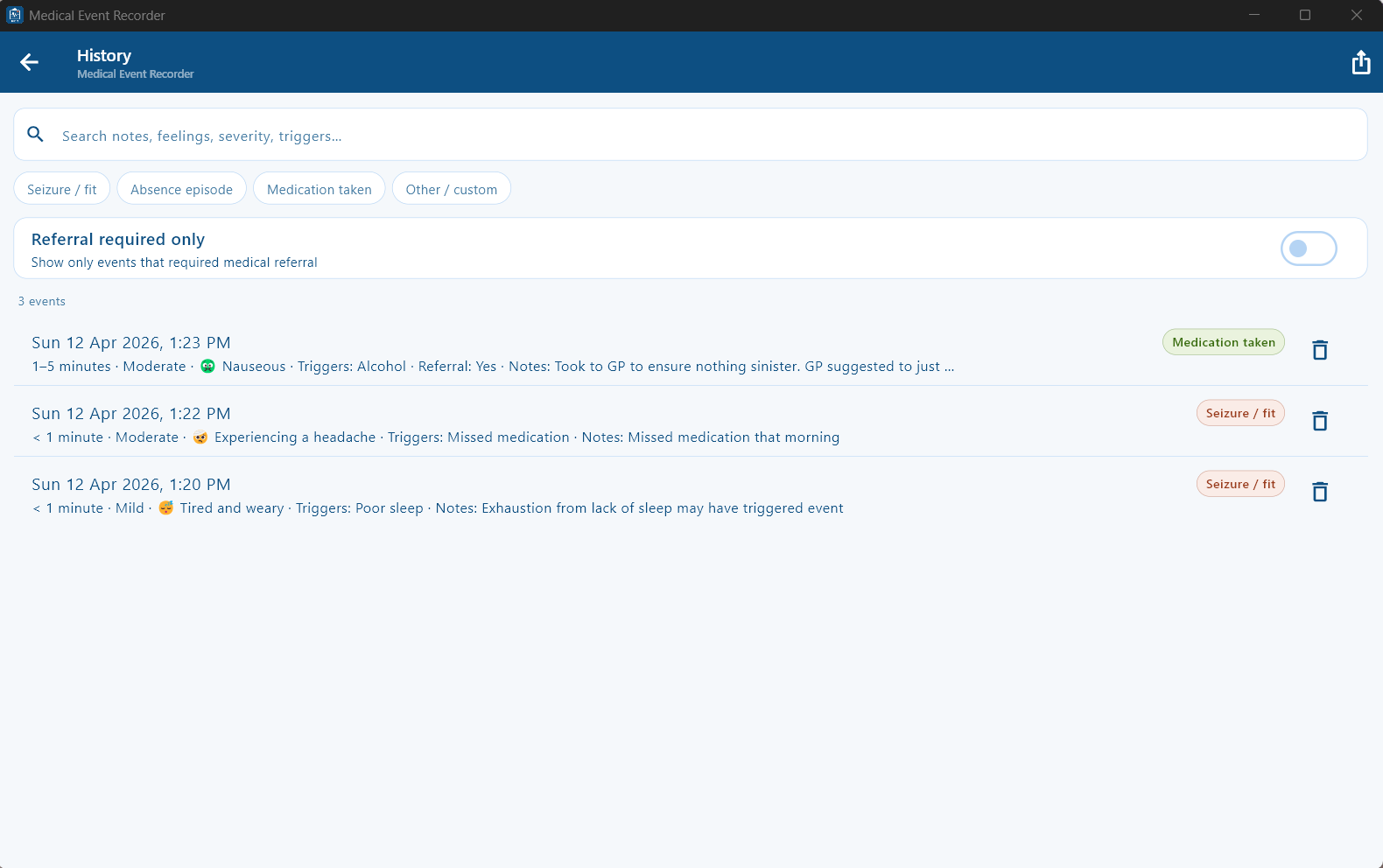Click the share/export icon in the header

1360,62
